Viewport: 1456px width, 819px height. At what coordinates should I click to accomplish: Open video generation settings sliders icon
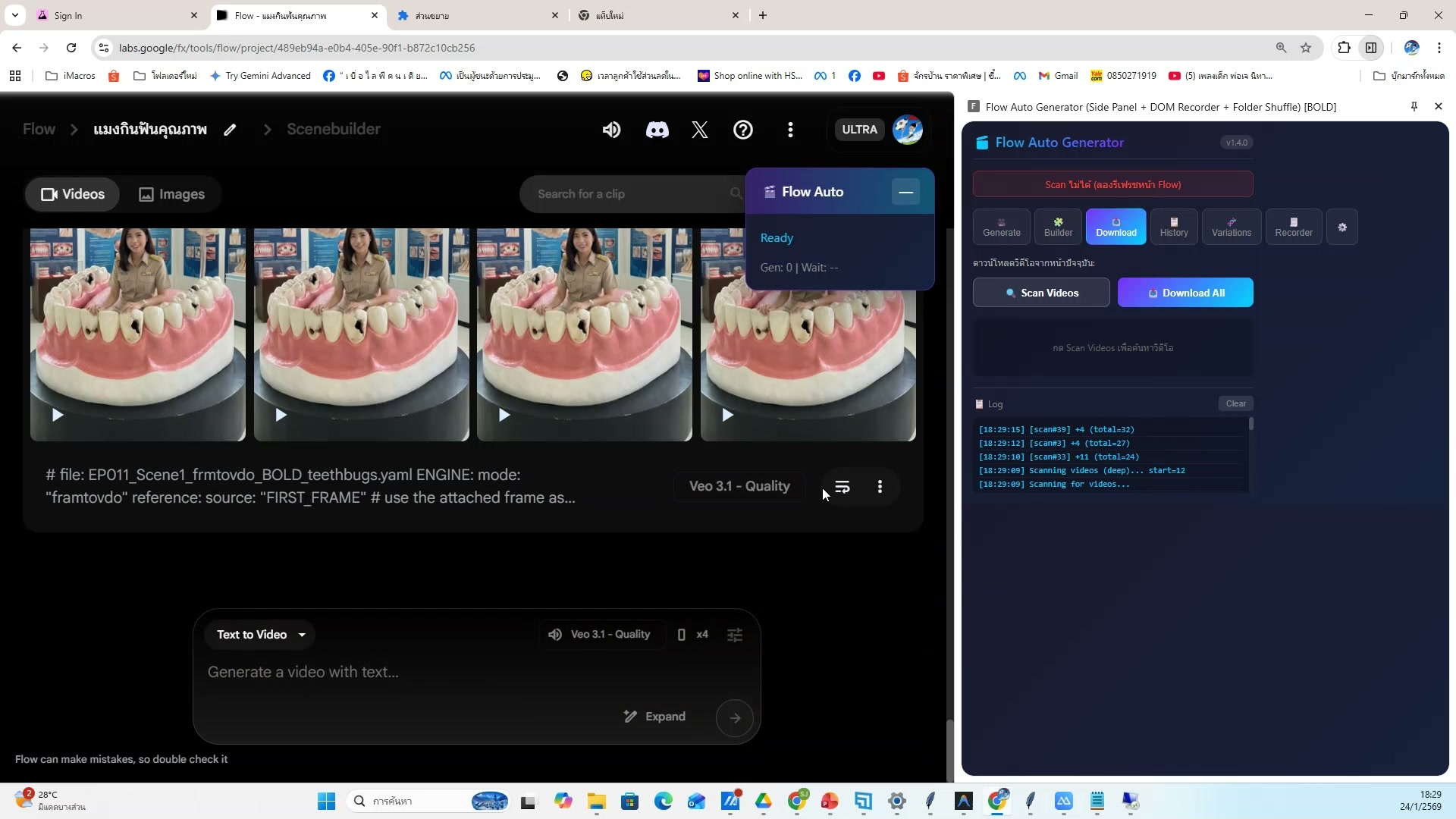click(735, 635)
